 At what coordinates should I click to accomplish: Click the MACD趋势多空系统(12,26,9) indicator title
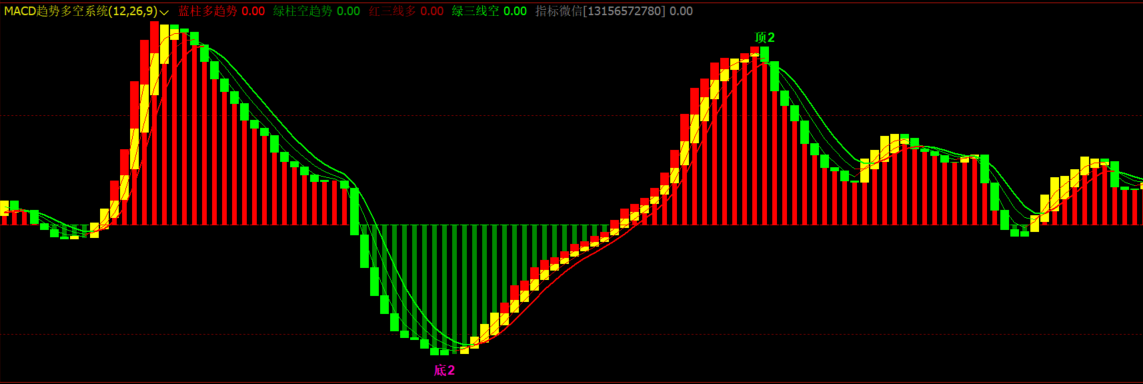[x=80, y=11]
